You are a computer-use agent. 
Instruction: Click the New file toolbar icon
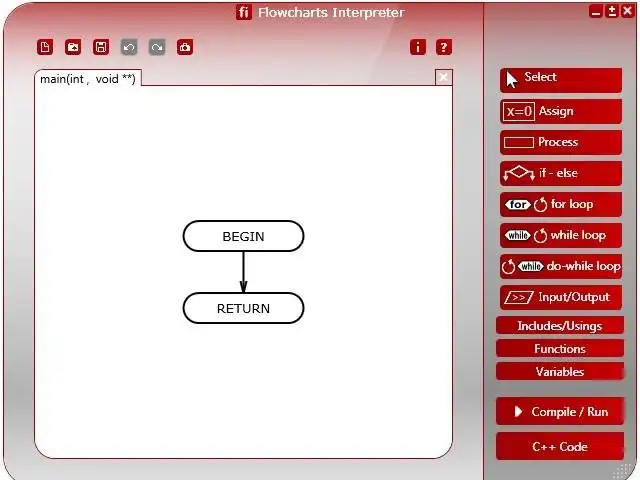(x=45, y=47)
